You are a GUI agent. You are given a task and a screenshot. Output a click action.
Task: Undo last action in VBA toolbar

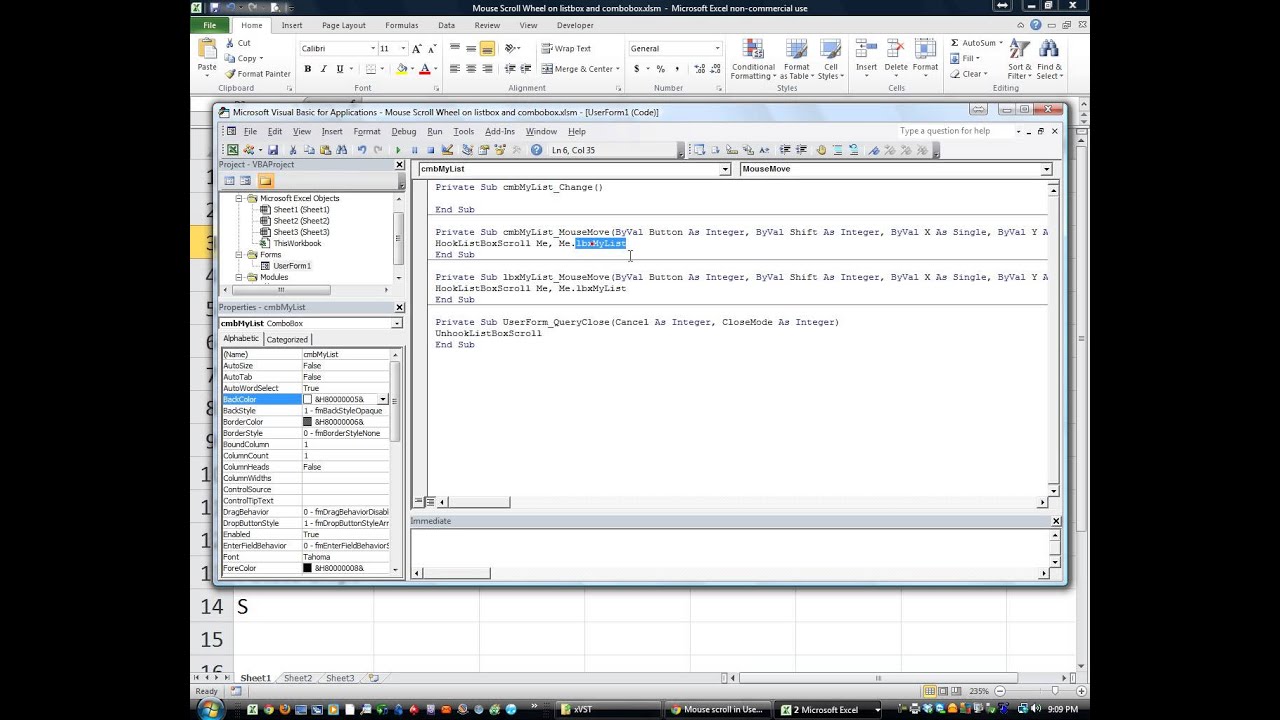pyautogui.click(x=362, y=150)
